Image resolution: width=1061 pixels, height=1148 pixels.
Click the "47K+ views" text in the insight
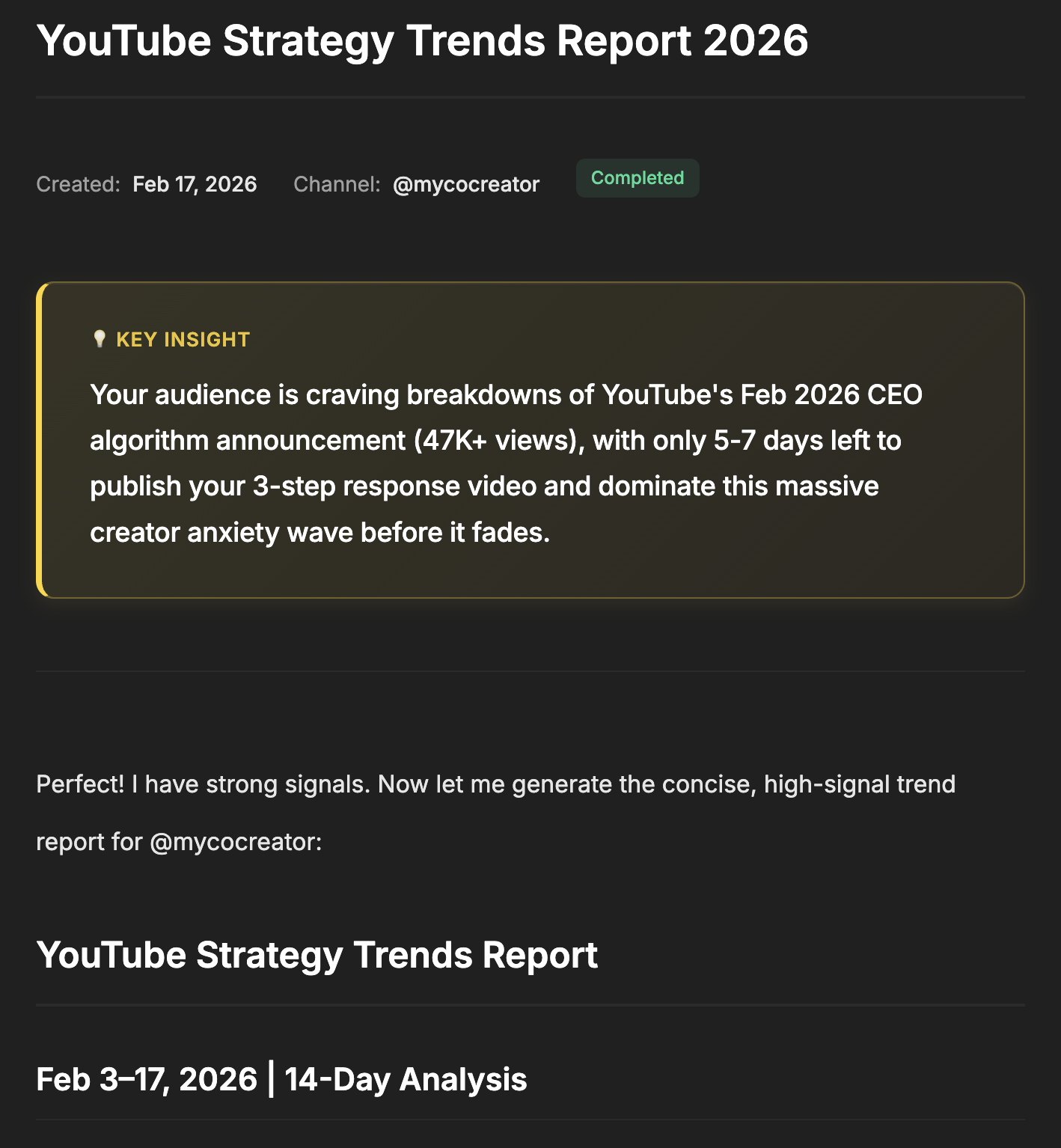499,441
